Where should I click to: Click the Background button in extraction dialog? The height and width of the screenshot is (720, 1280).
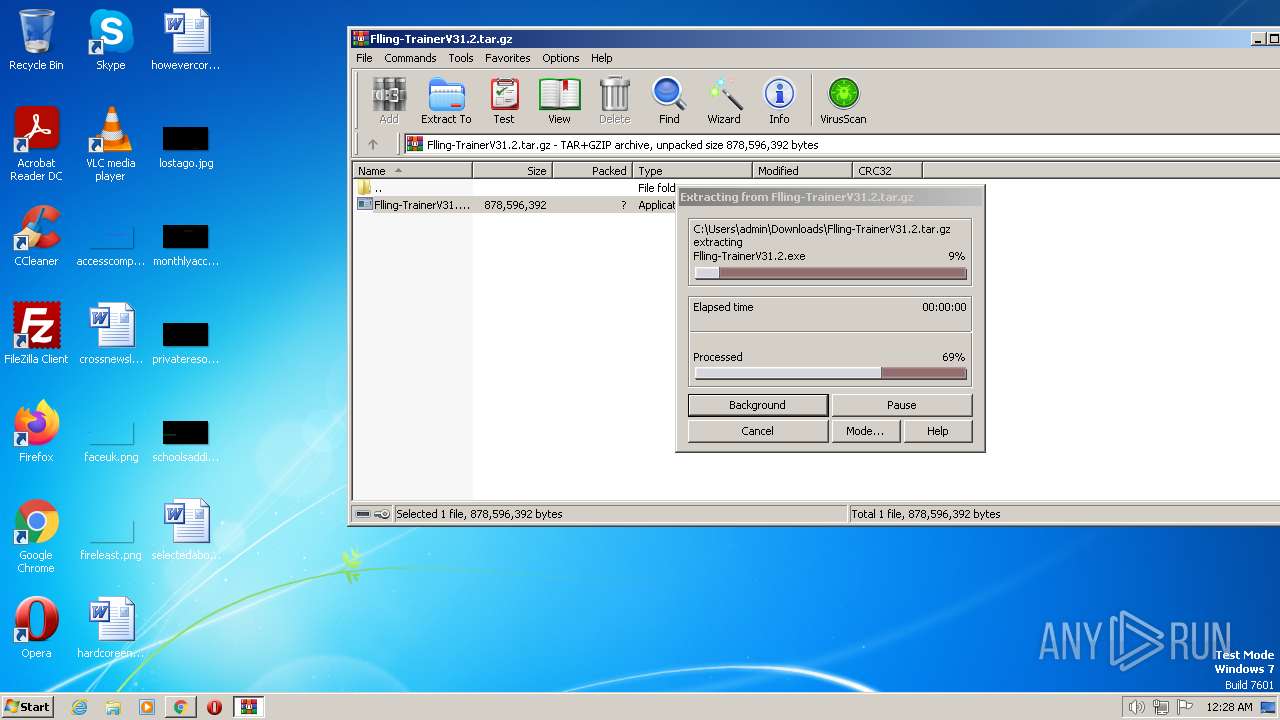757,405
